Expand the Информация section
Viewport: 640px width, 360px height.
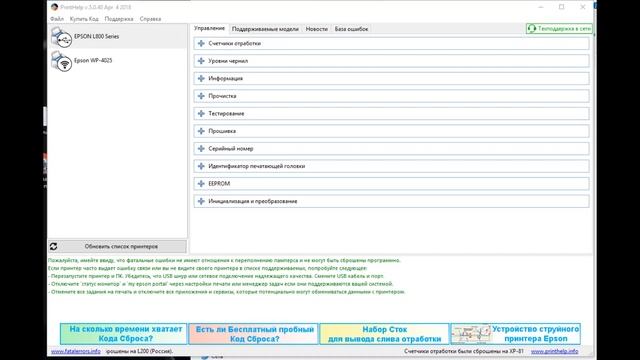(x=391, y=78)
